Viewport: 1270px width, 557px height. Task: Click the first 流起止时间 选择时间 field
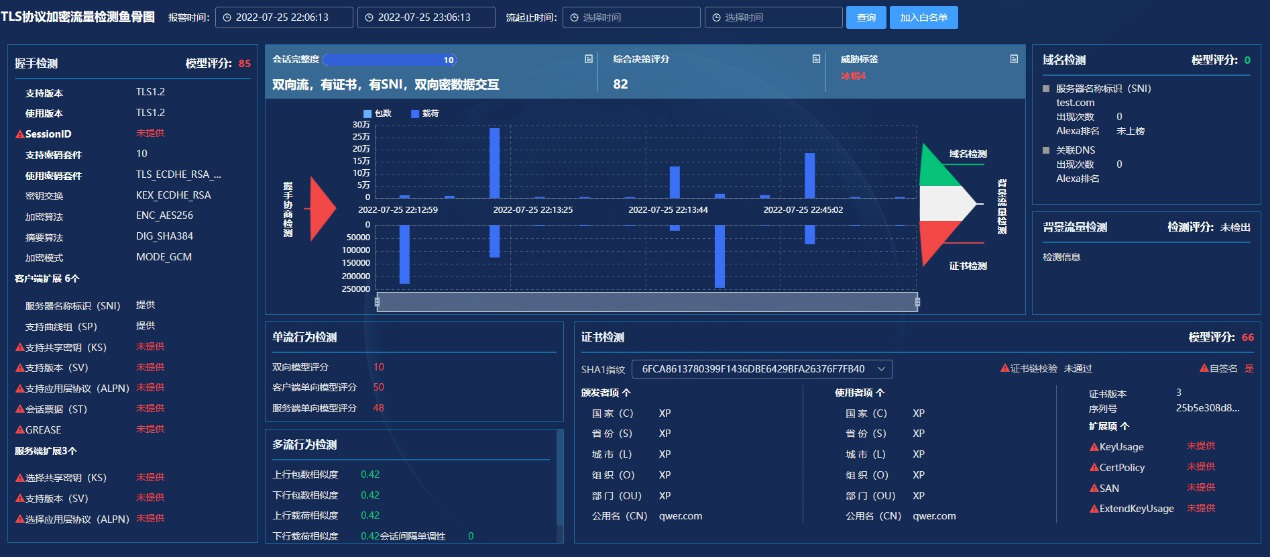(631, 17)
